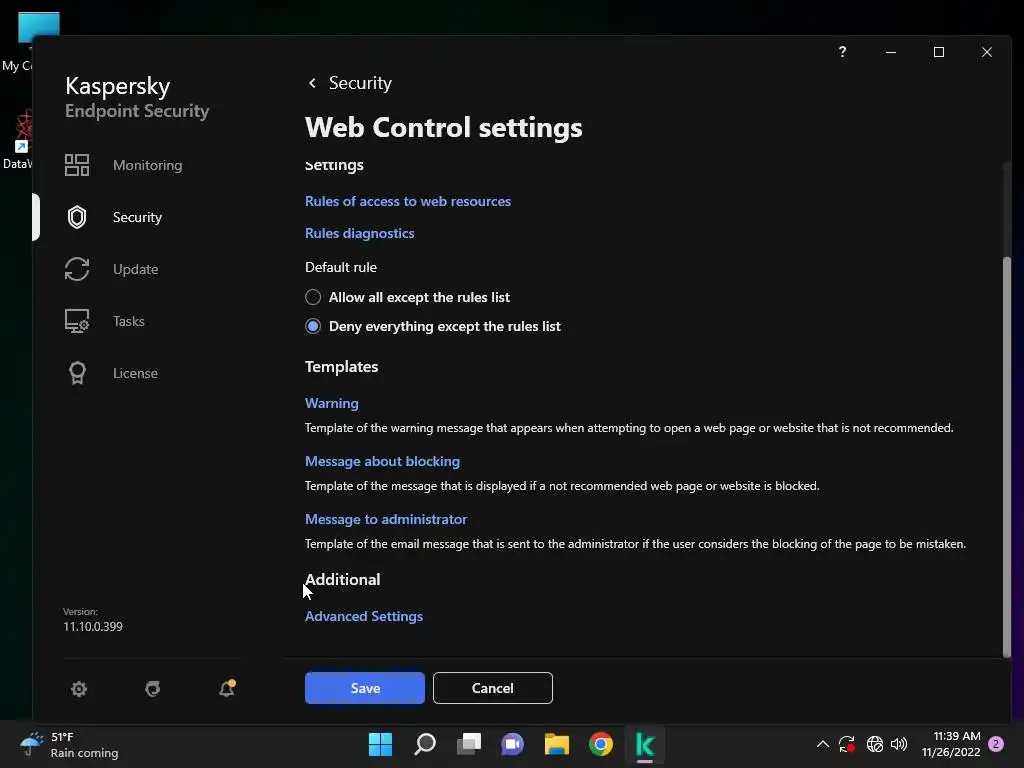
Task: Go back using the Security arrow
Action: coord(312,83)
